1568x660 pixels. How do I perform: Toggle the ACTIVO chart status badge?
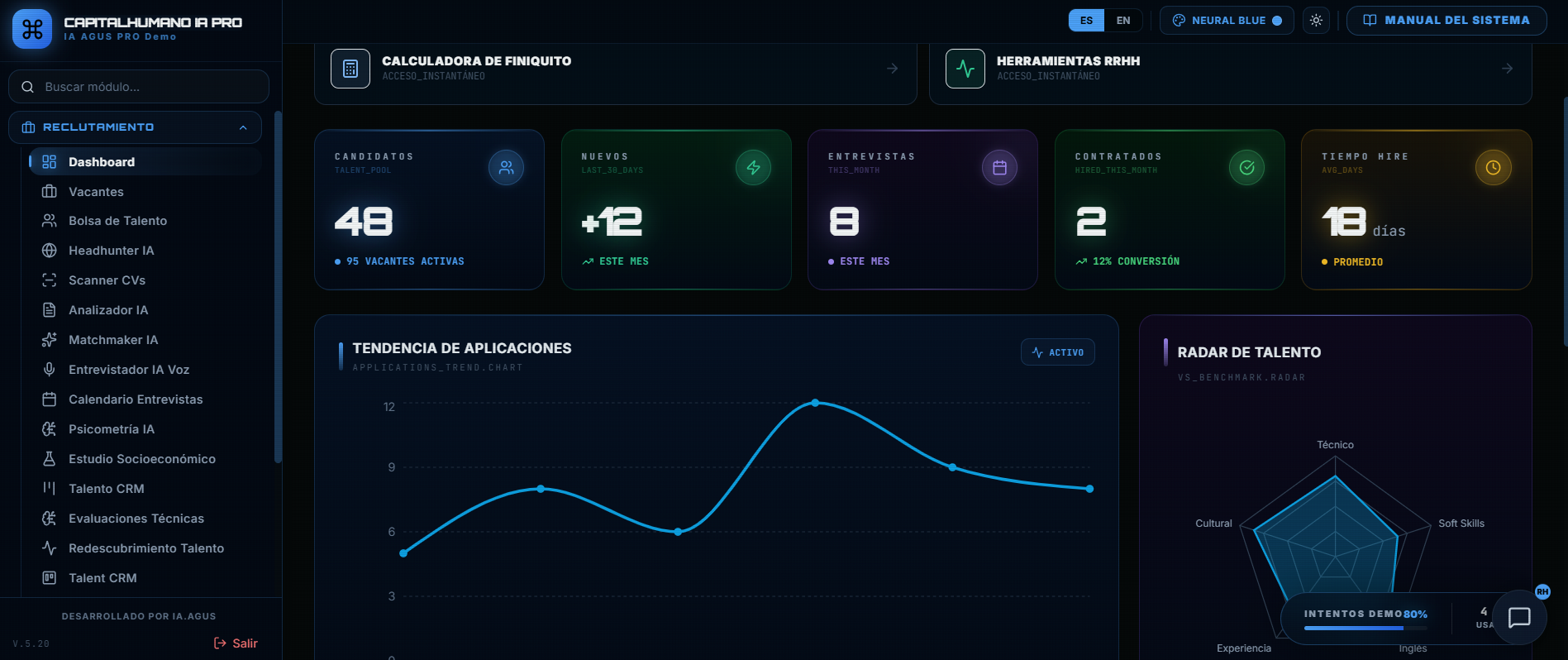[x=1058, y=352]
